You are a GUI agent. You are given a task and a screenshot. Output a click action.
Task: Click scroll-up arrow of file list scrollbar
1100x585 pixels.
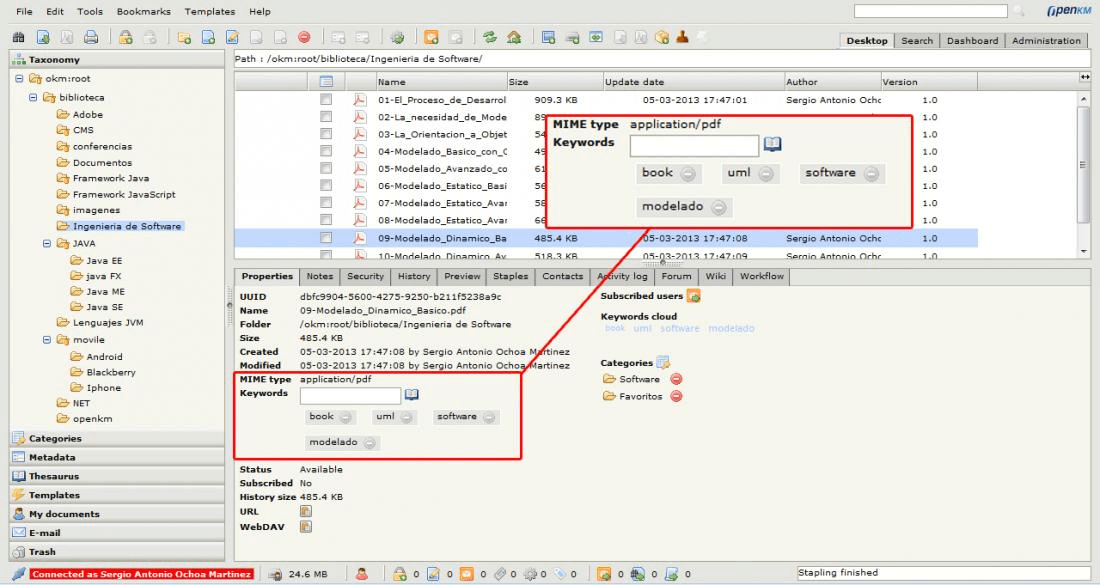1085,99
